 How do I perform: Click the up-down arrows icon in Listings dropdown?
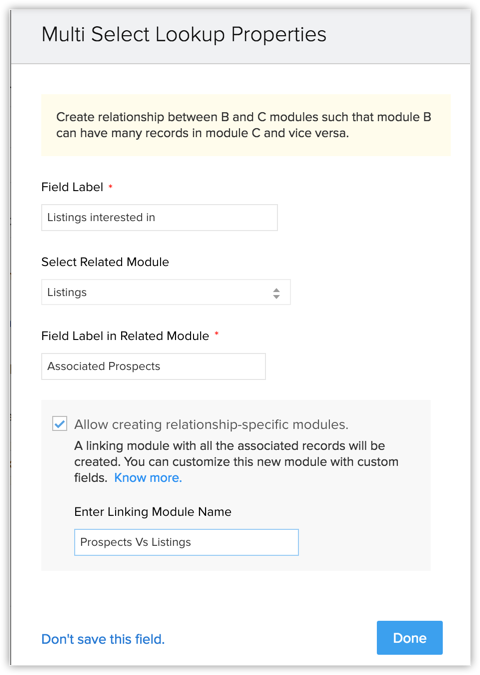276,293
